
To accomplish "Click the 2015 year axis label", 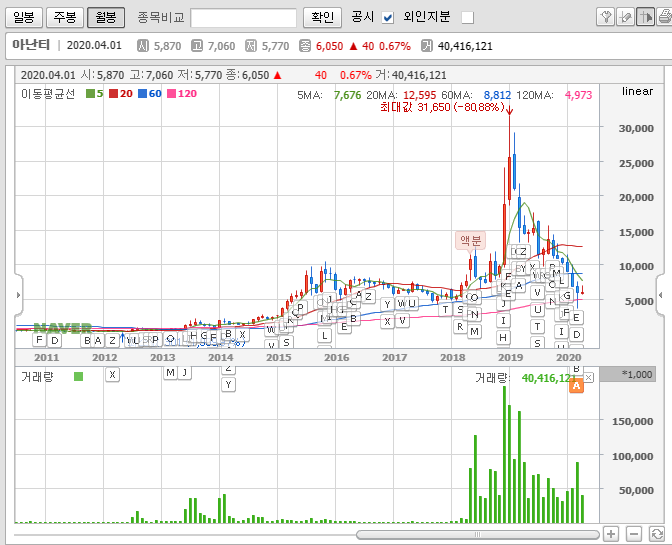I will click(x=279, y=357).
